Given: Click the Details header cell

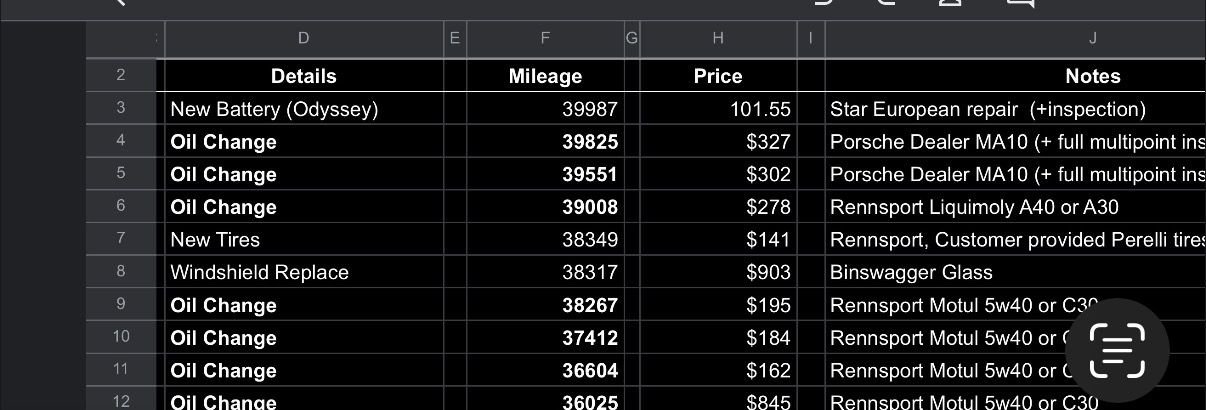Looking at the screenshot, I should click(x=303, y=76).
